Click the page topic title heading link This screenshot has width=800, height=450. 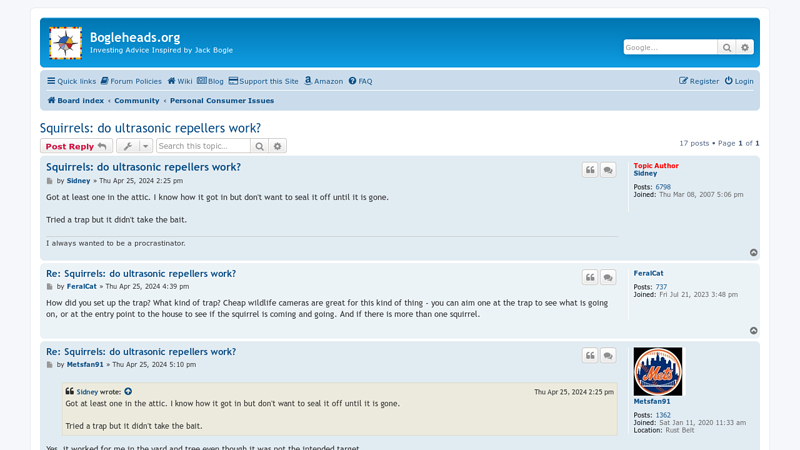(150, 128)
